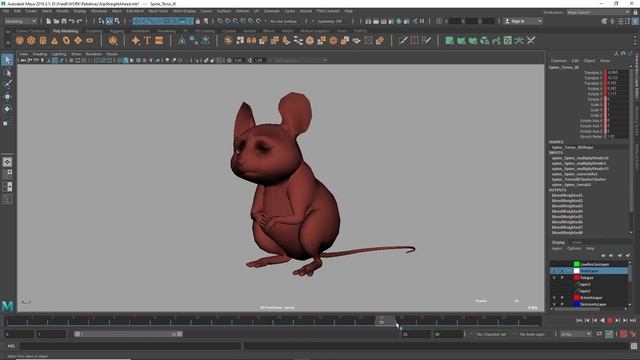
Task: Go to end of playback range
Action: [633, 320]
